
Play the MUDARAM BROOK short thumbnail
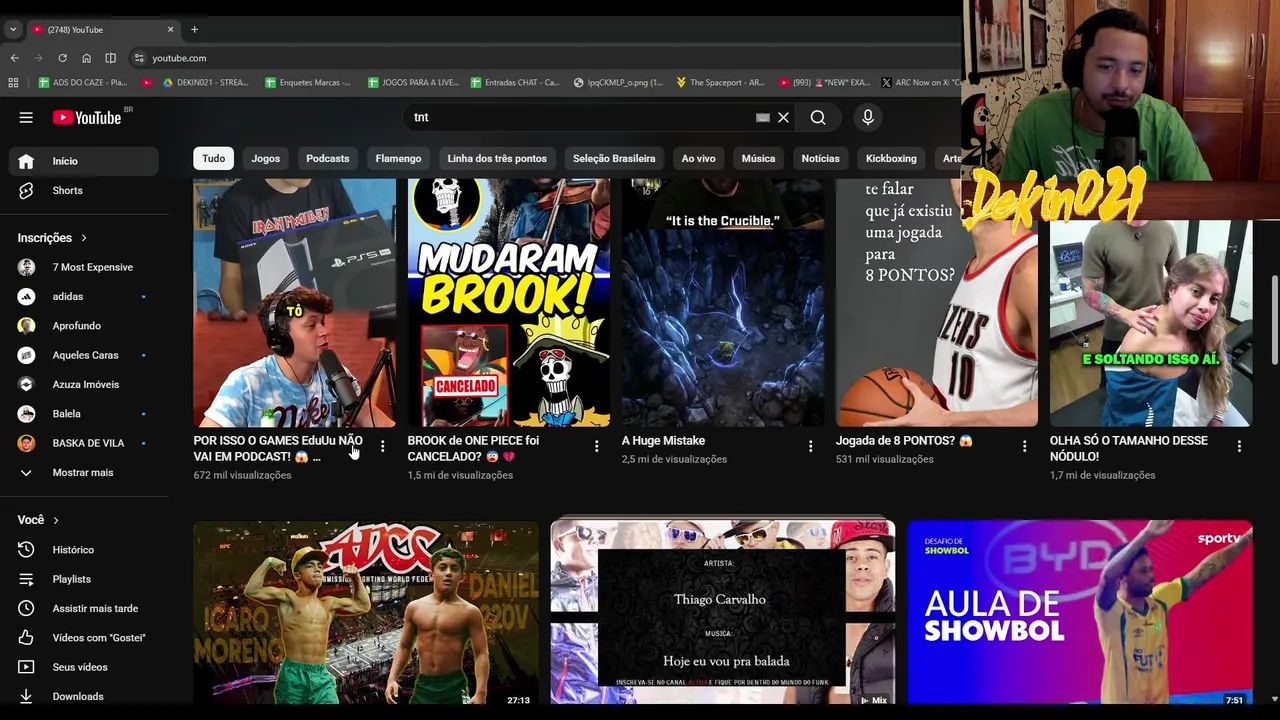(x=509, y=303)
